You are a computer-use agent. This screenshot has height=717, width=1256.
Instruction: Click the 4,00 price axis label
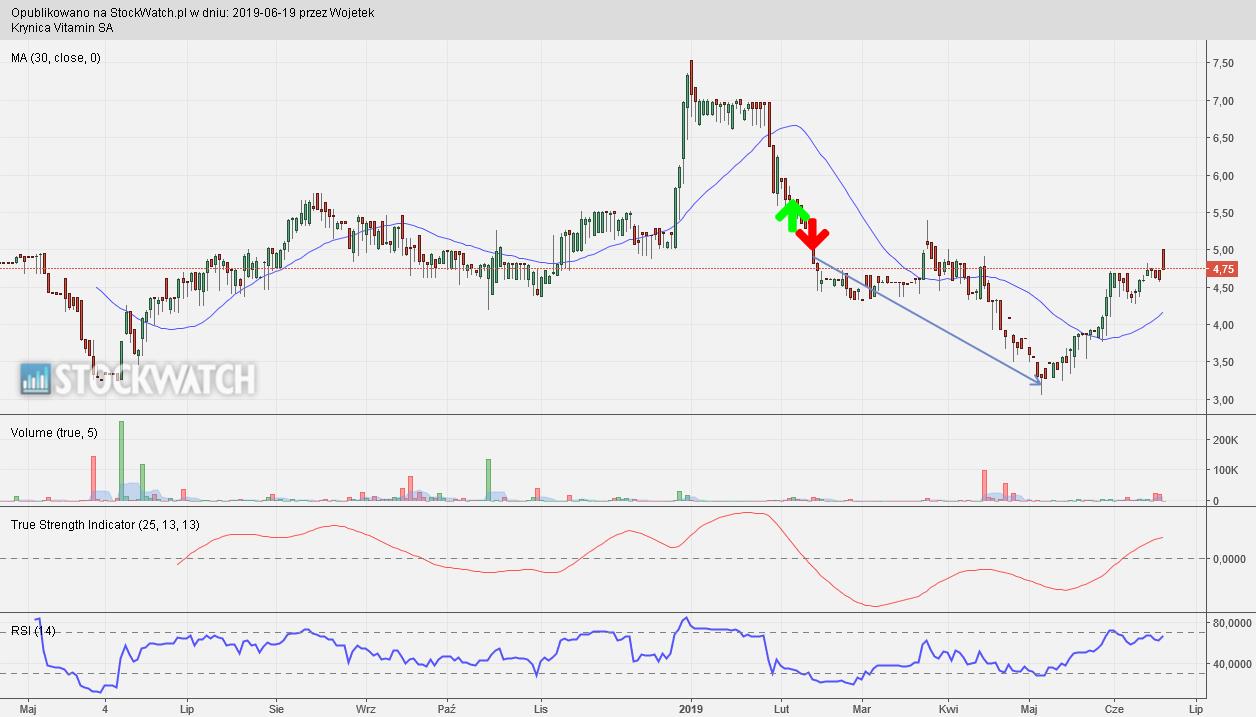pos(1222,325)
